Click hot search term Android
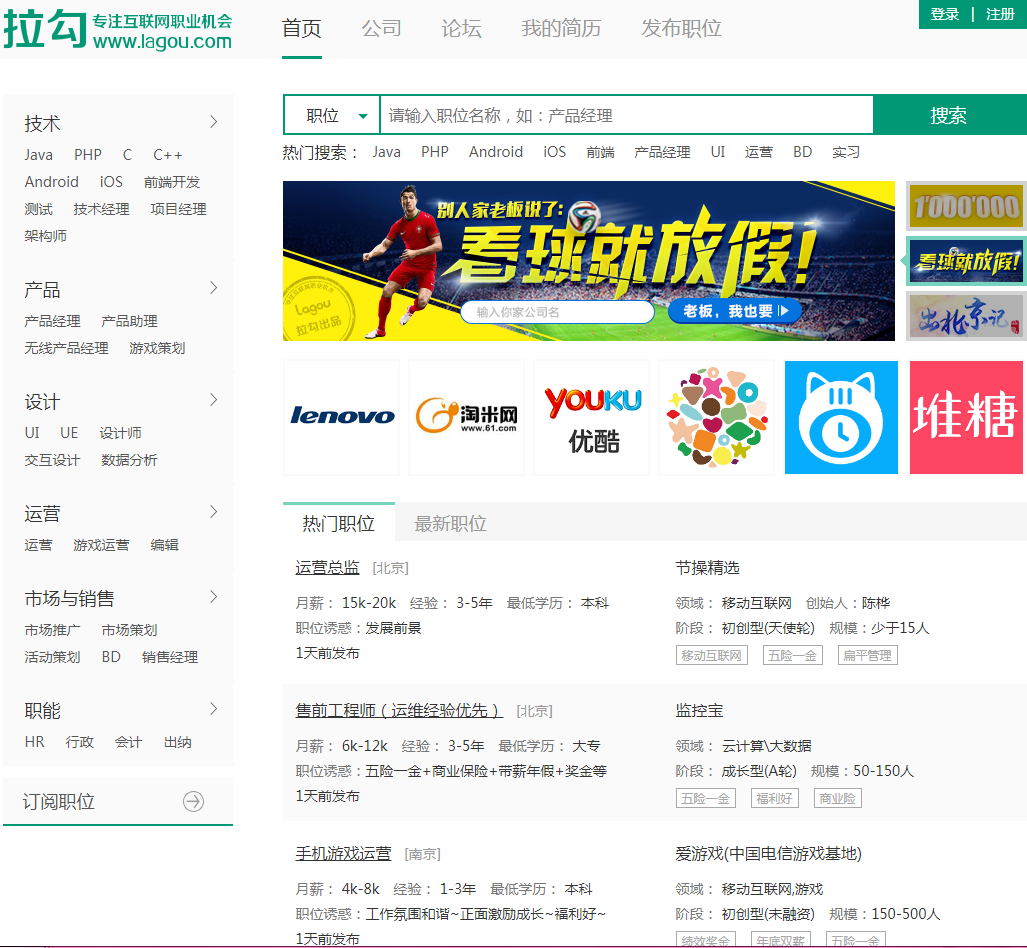The image size is (1027, 948). (496, 152)
